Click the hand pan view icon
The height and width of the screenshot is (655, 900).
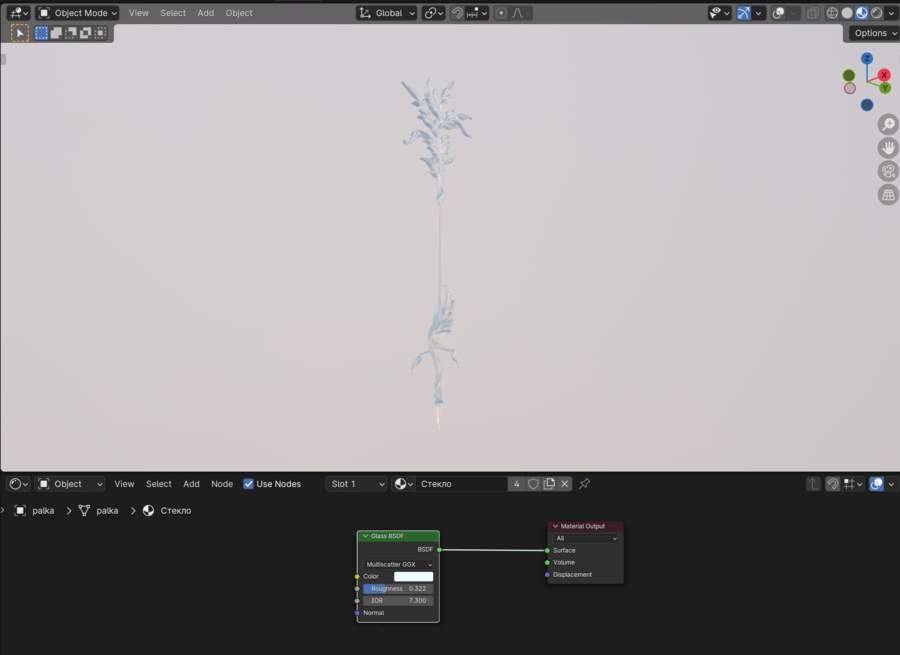tap(887, 148)
